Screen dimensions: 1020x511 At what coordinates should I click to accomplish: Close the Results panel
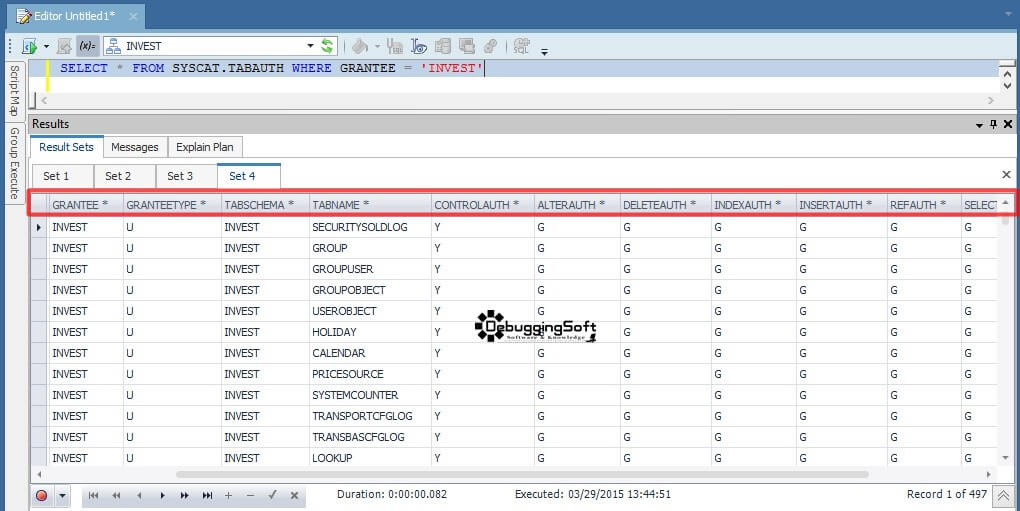[1008, 124]
